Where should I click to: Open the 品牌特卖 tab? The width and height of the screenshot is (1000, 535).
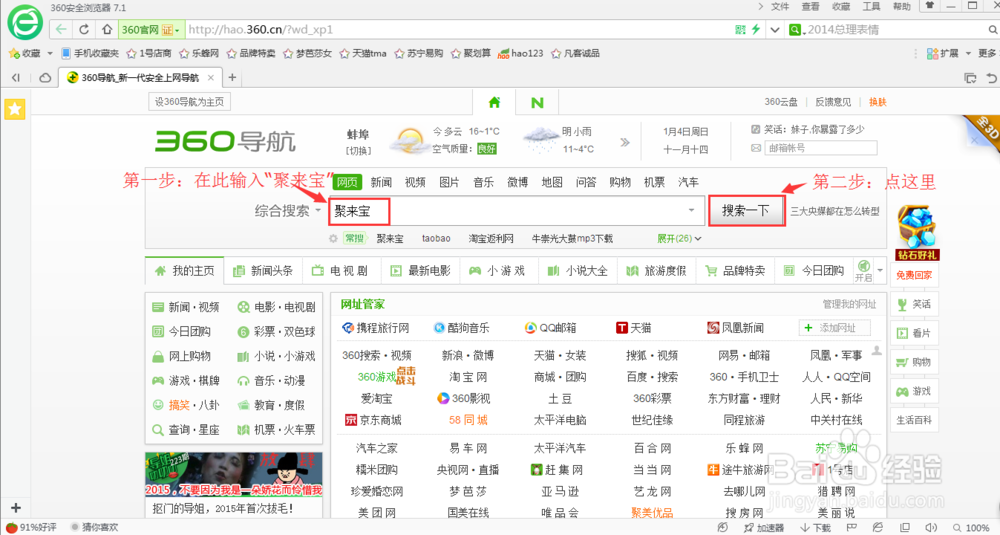(735, 271)
